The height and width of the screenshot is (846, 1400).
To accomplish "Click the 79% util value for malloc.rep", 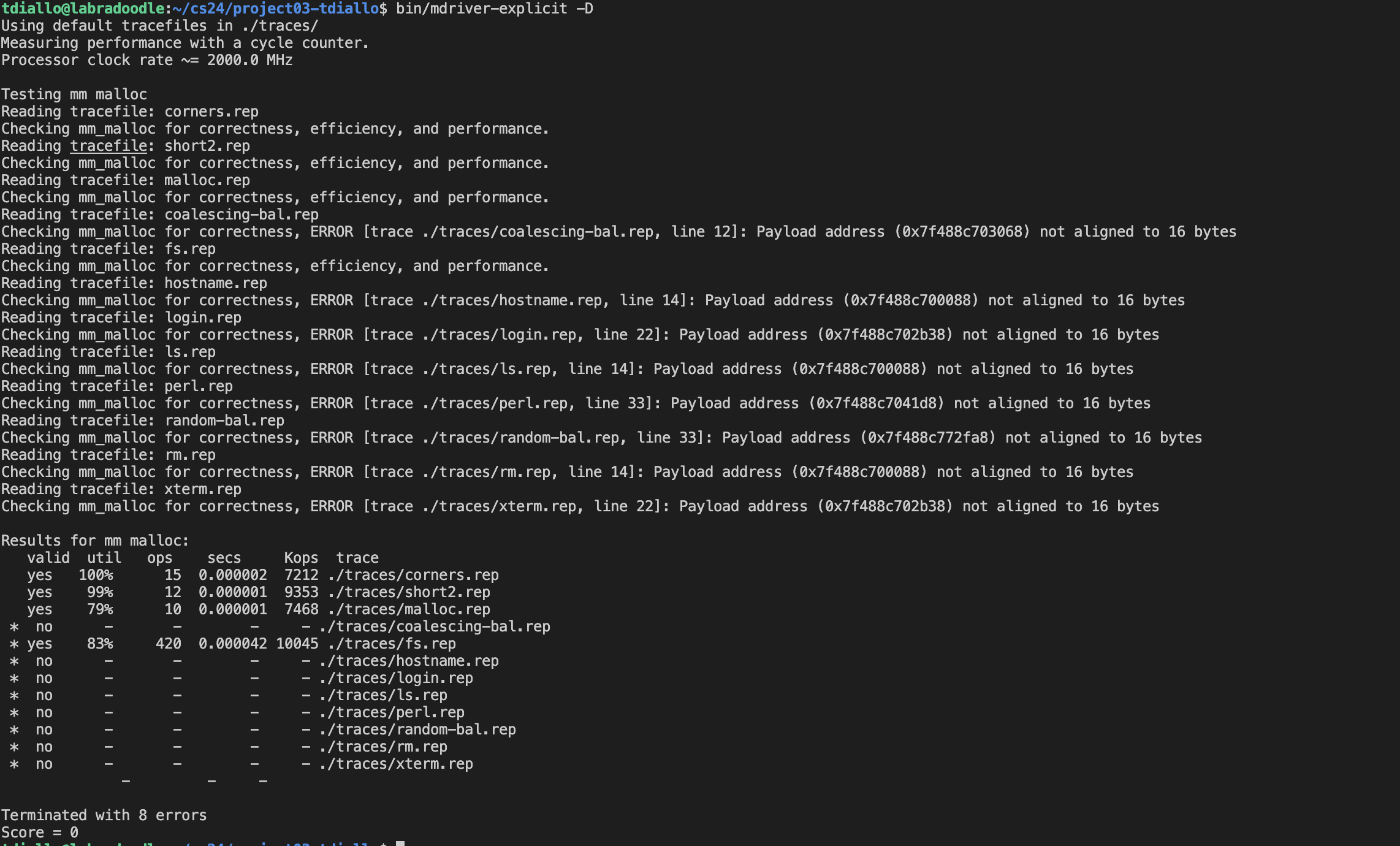I will coord(100,609).
